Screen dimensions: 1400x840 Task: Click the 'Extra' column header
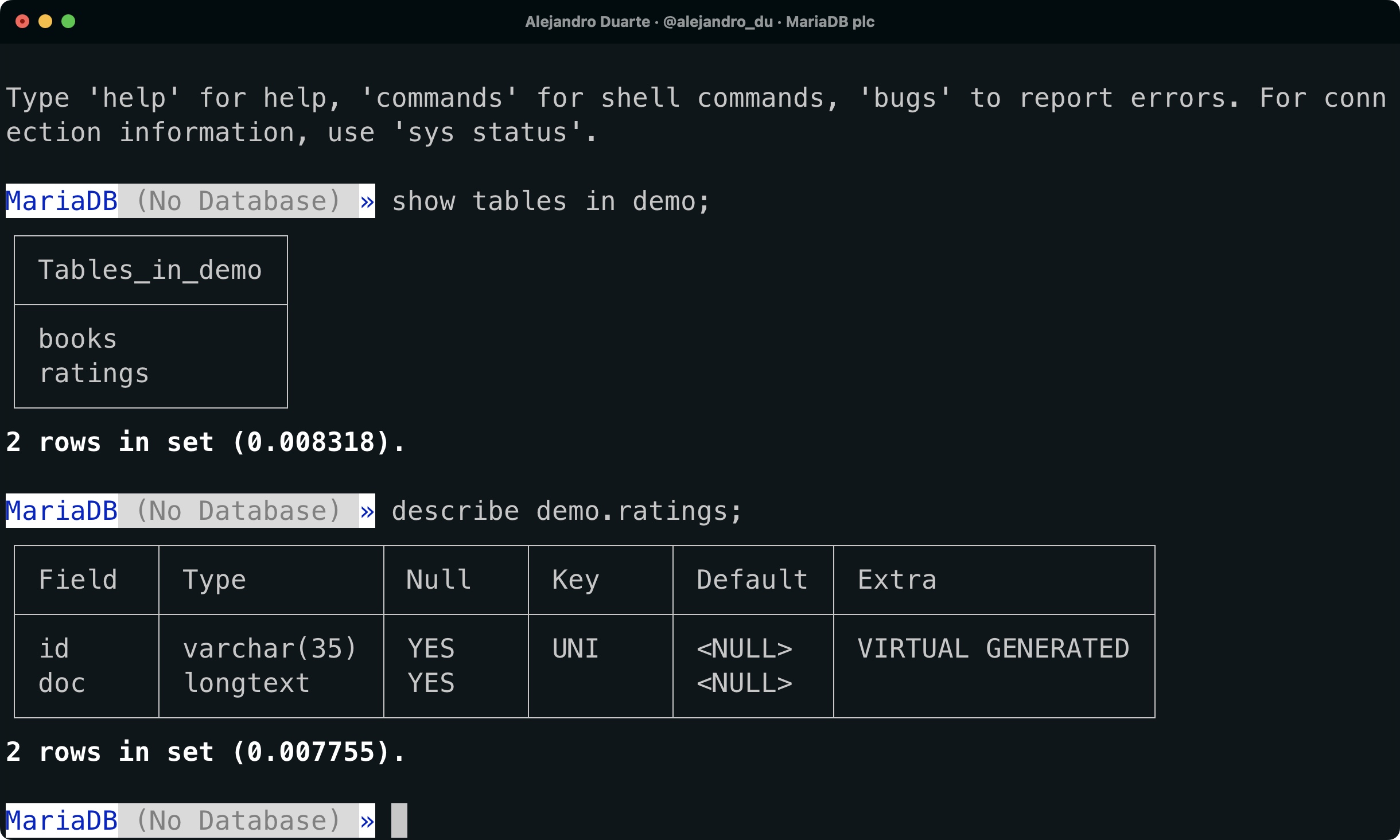click(x=897, y=580)
